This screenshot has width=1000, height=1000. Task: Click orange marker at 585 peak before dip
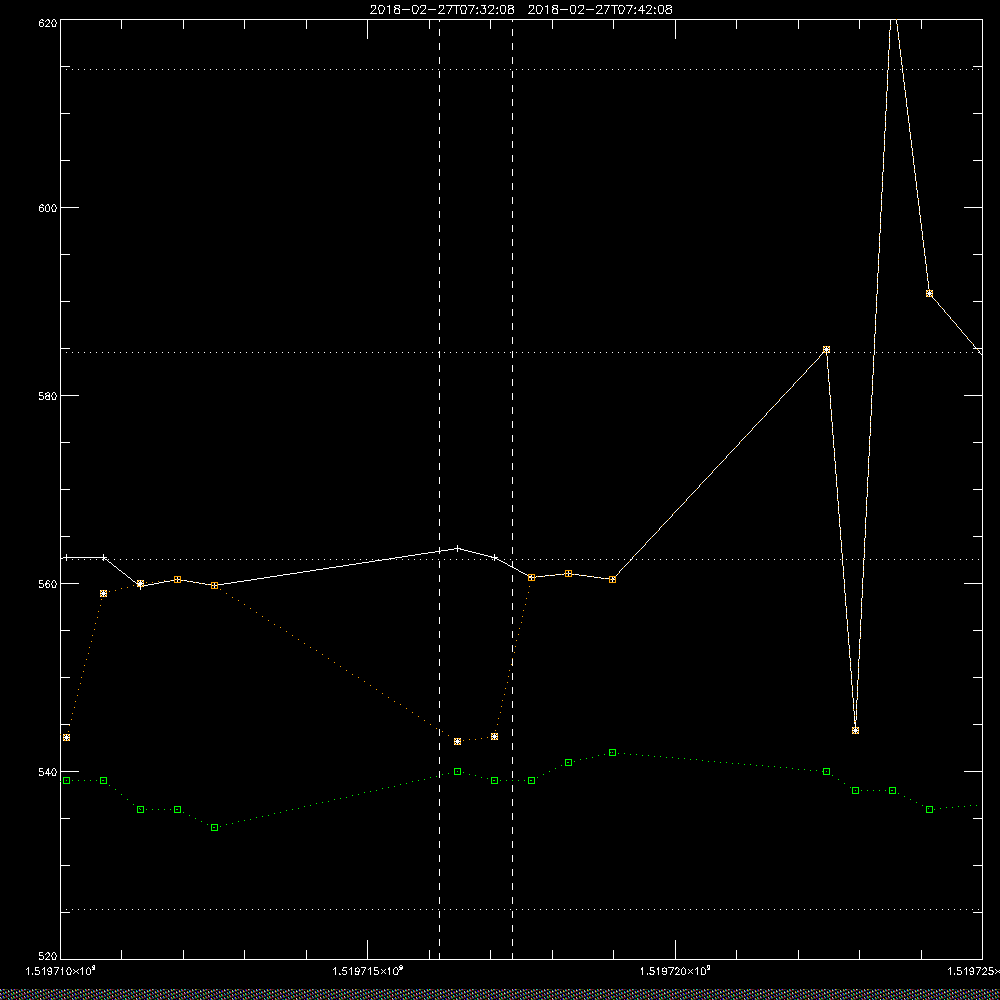[x=826, y=349]
